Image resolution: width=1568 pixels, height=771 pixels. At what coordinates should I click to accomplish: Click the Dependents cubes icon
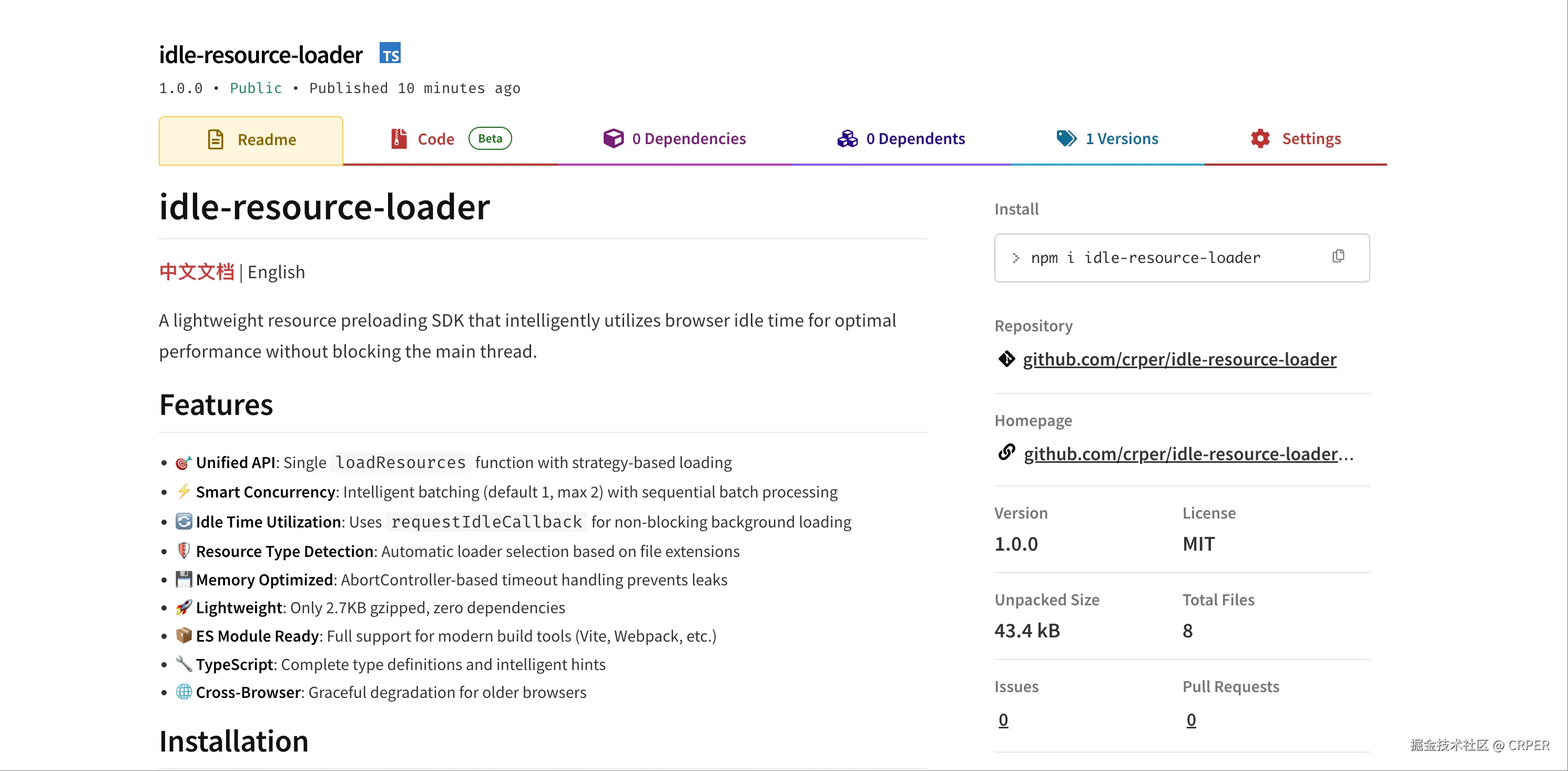tap(847, 139)
